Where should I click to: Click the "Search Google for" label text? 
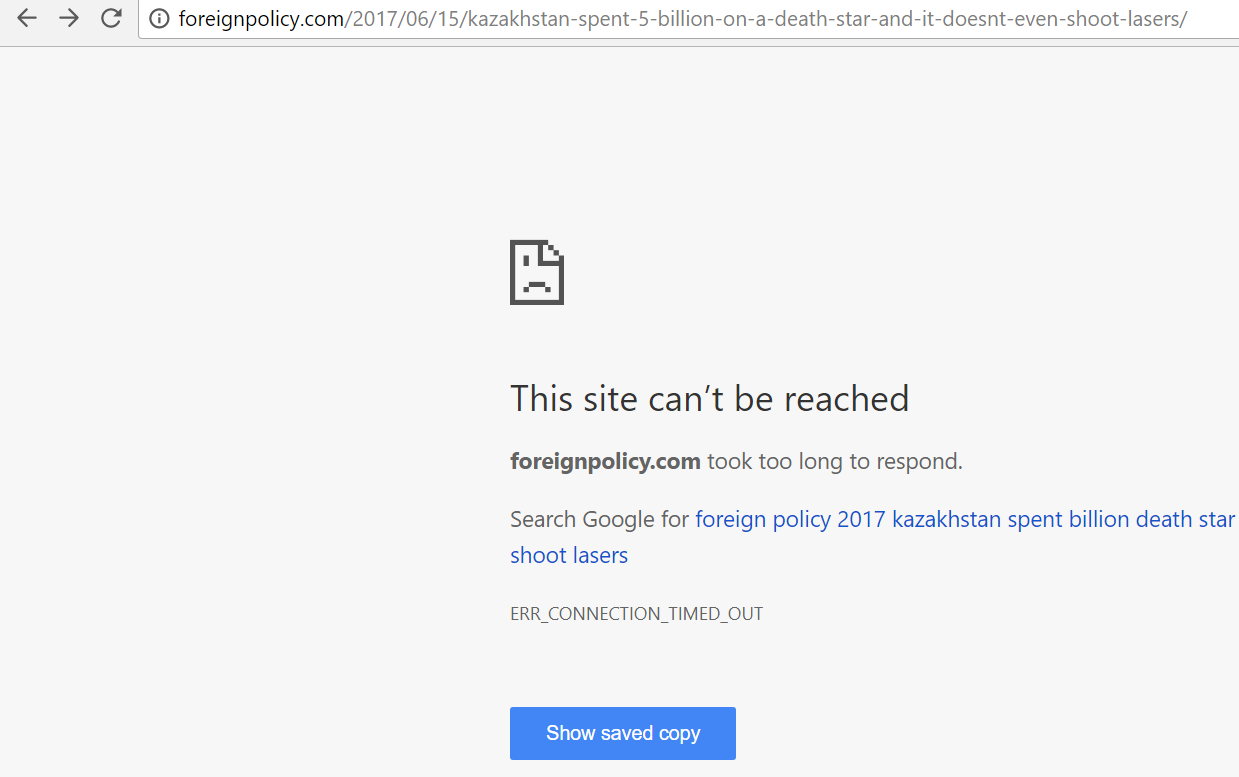(599, 519)
